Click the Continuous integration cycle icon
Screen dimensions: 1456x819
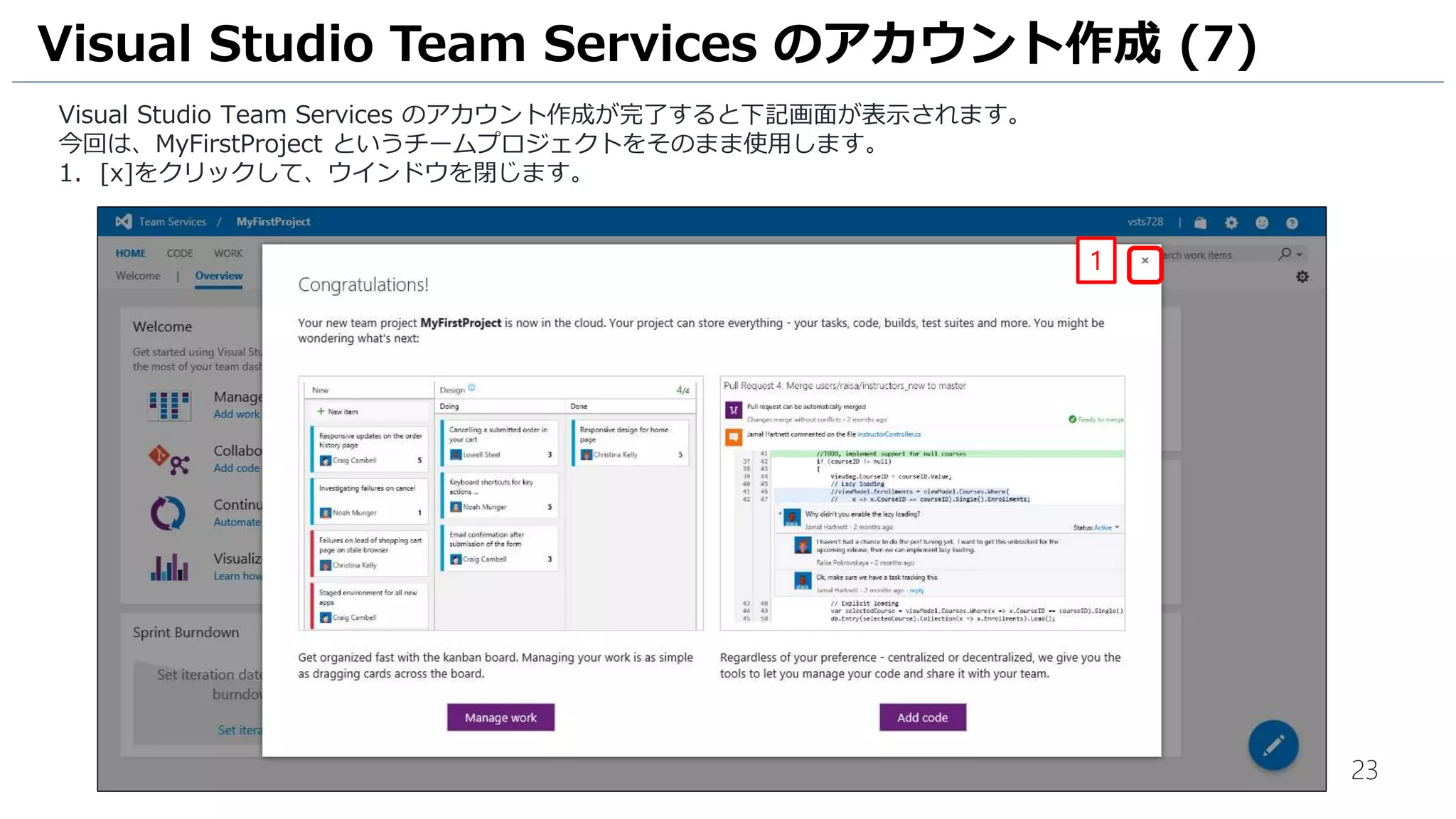click(168, 513)
